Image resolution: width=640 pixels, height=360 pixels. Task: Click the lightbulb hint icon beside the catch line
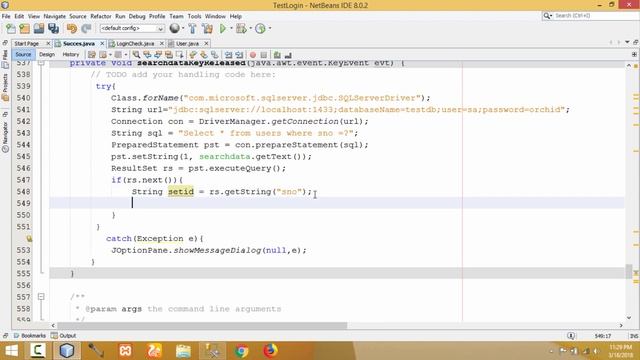click(29, 238)
